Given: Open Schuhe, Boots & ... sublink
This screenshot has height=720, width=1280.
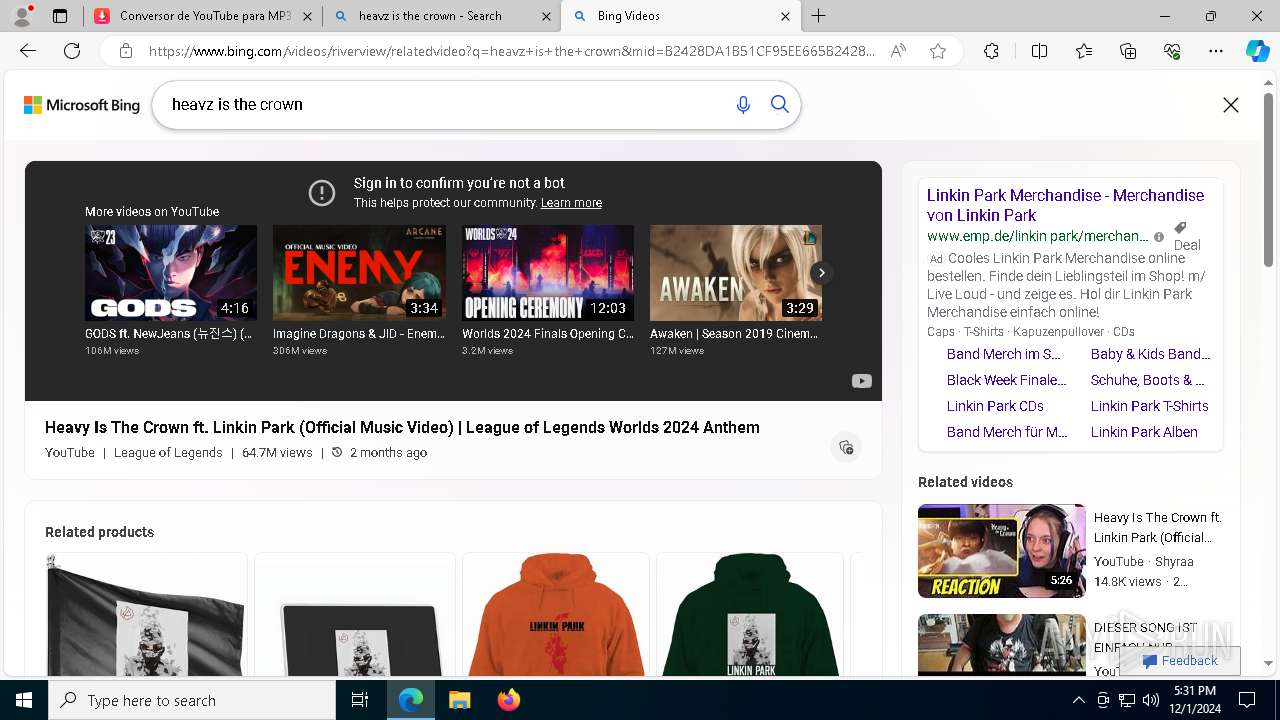Looking at the screenshot, I should (1147, 380).
